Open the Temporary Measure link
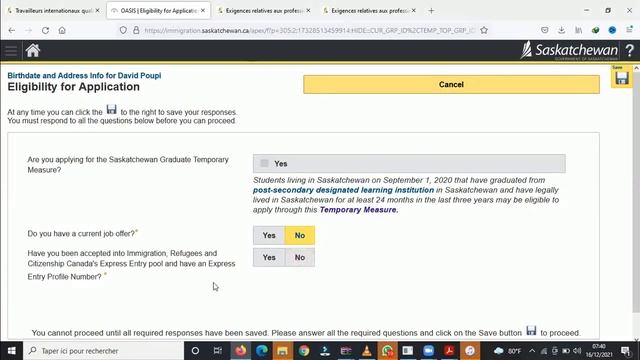The image size is (640, 360). point(359,210)
